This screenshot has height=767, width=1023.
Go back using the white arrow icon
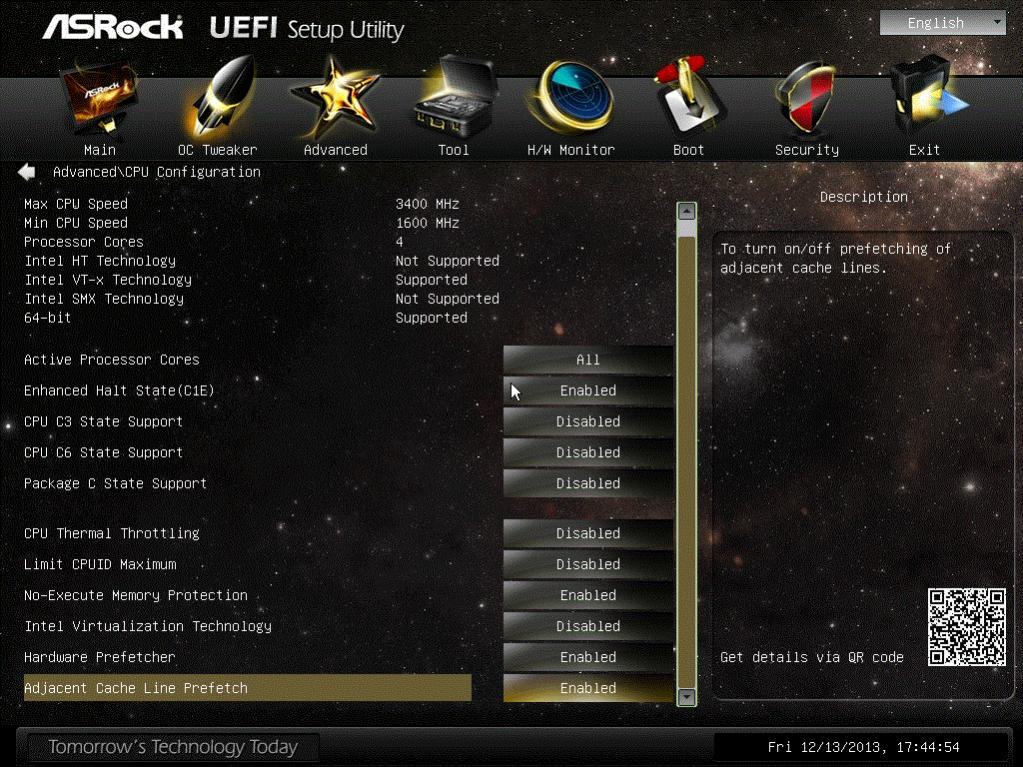(x=27, y=172)
